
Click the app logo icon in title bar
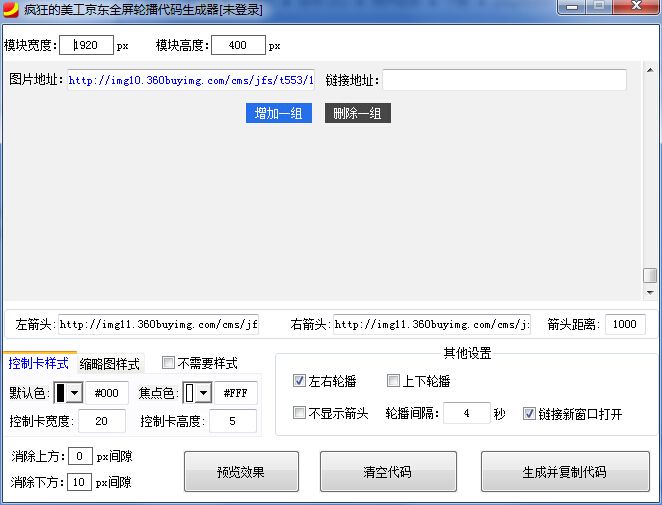(11, 9)
